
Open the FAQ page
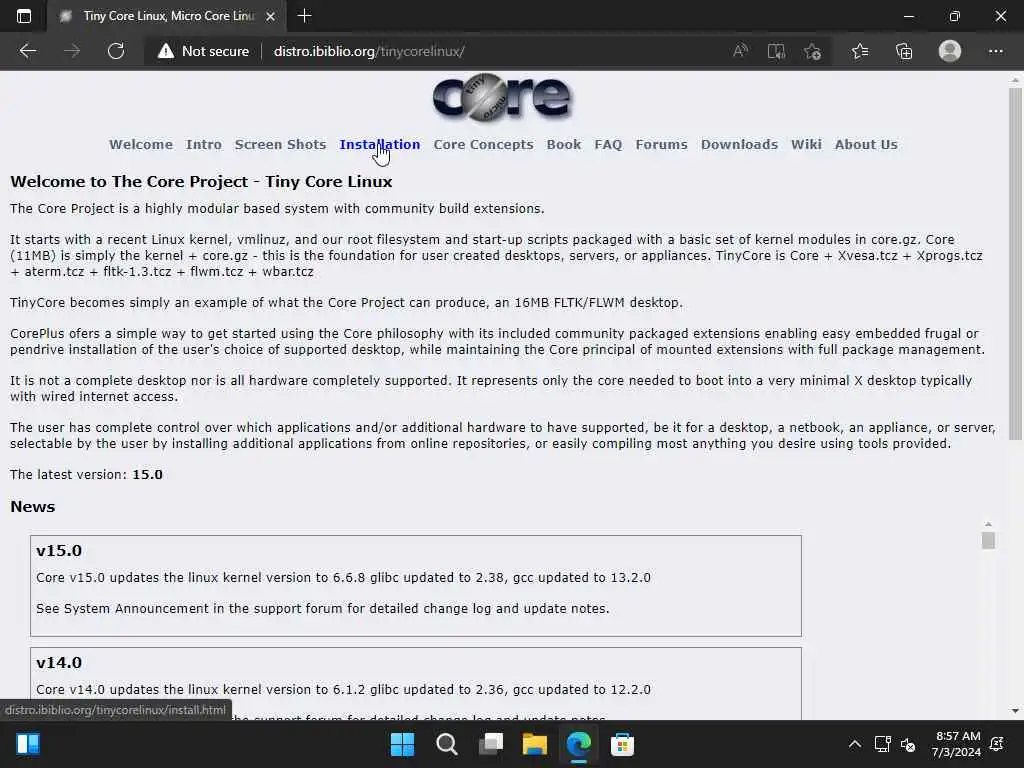point(608,144)
